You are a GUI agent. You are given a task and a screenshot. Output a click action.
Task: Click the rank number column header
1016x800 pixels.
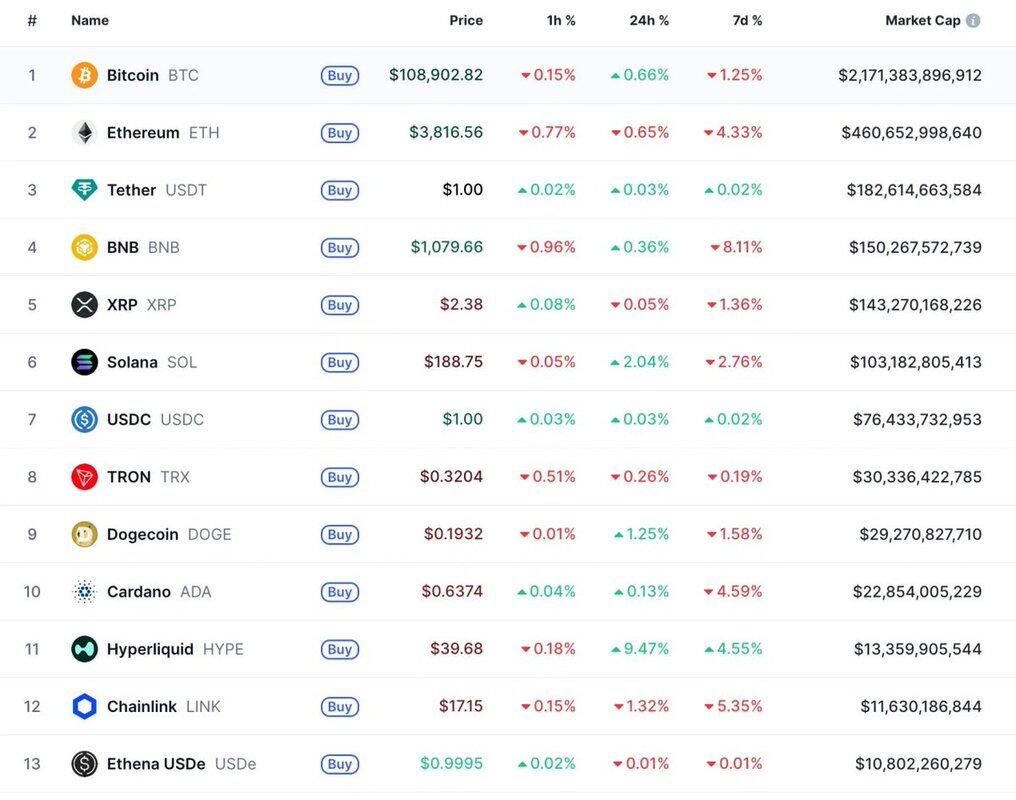coord(32,21)
